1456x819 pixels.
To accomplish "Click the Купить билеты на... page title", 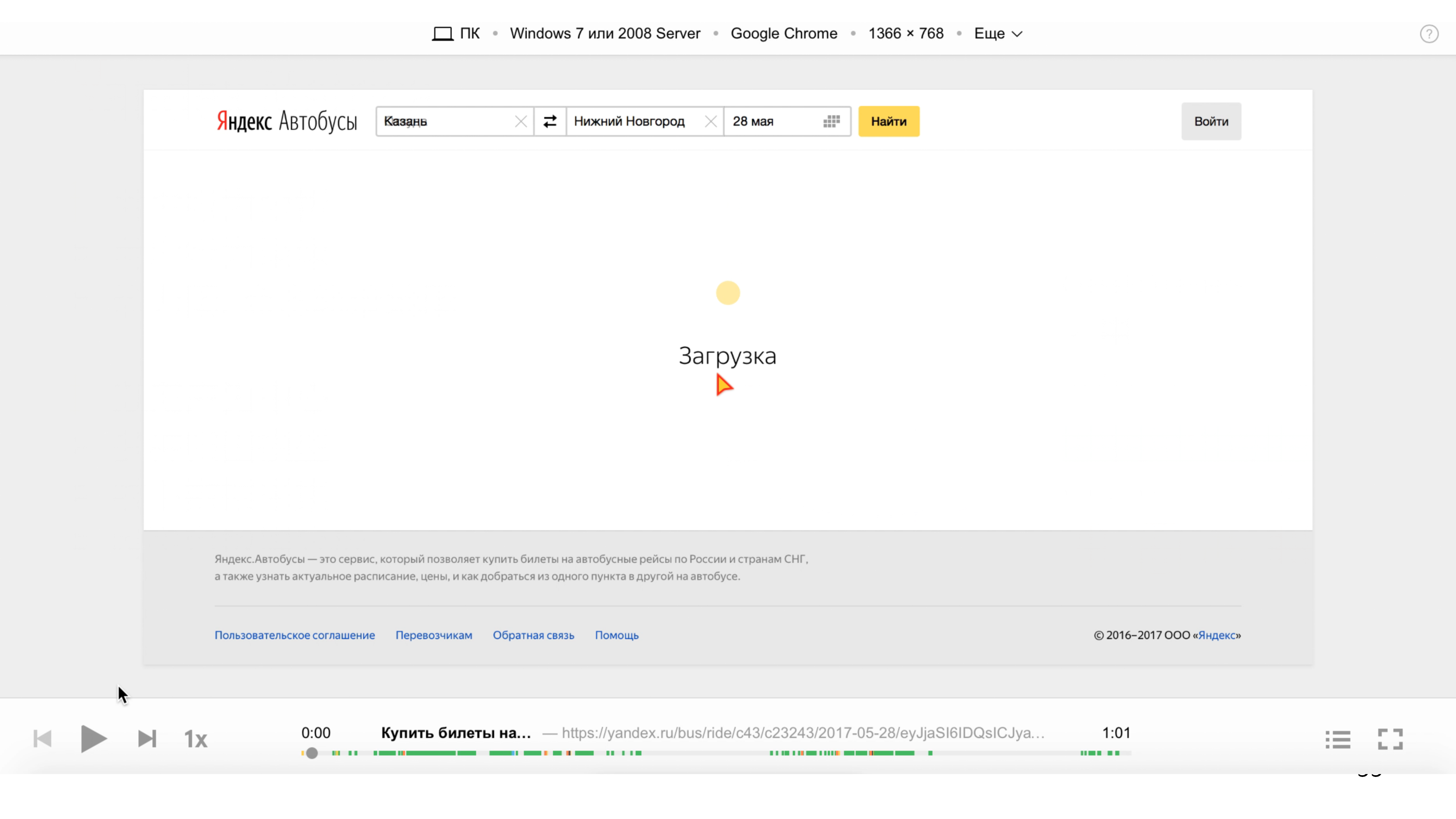I will pyautogui.click(x=456, y=733).
